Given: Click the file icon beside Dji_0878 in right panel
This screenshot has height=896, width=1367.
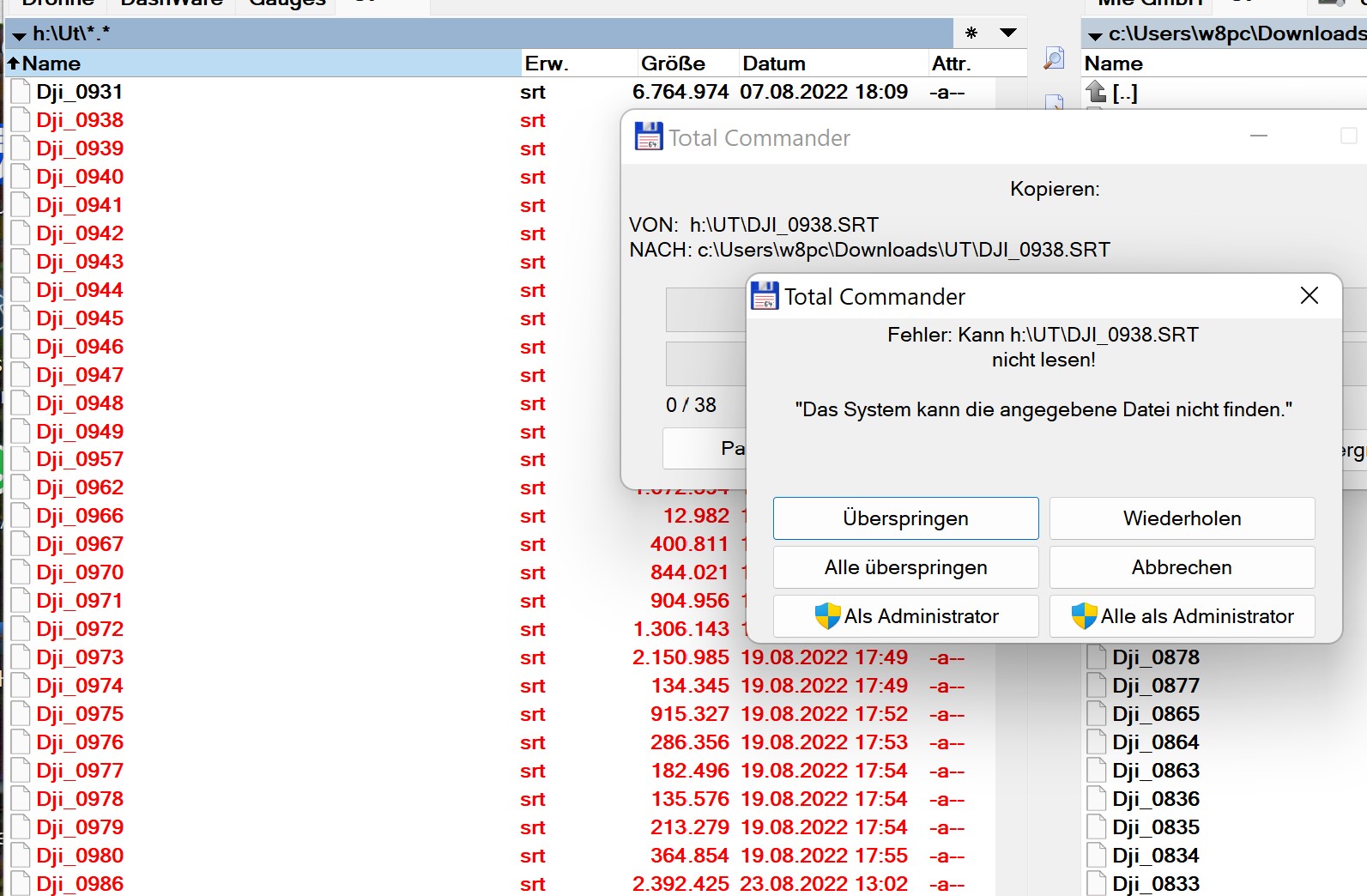Looking at the screenshot, I should tap(1097, 657).
